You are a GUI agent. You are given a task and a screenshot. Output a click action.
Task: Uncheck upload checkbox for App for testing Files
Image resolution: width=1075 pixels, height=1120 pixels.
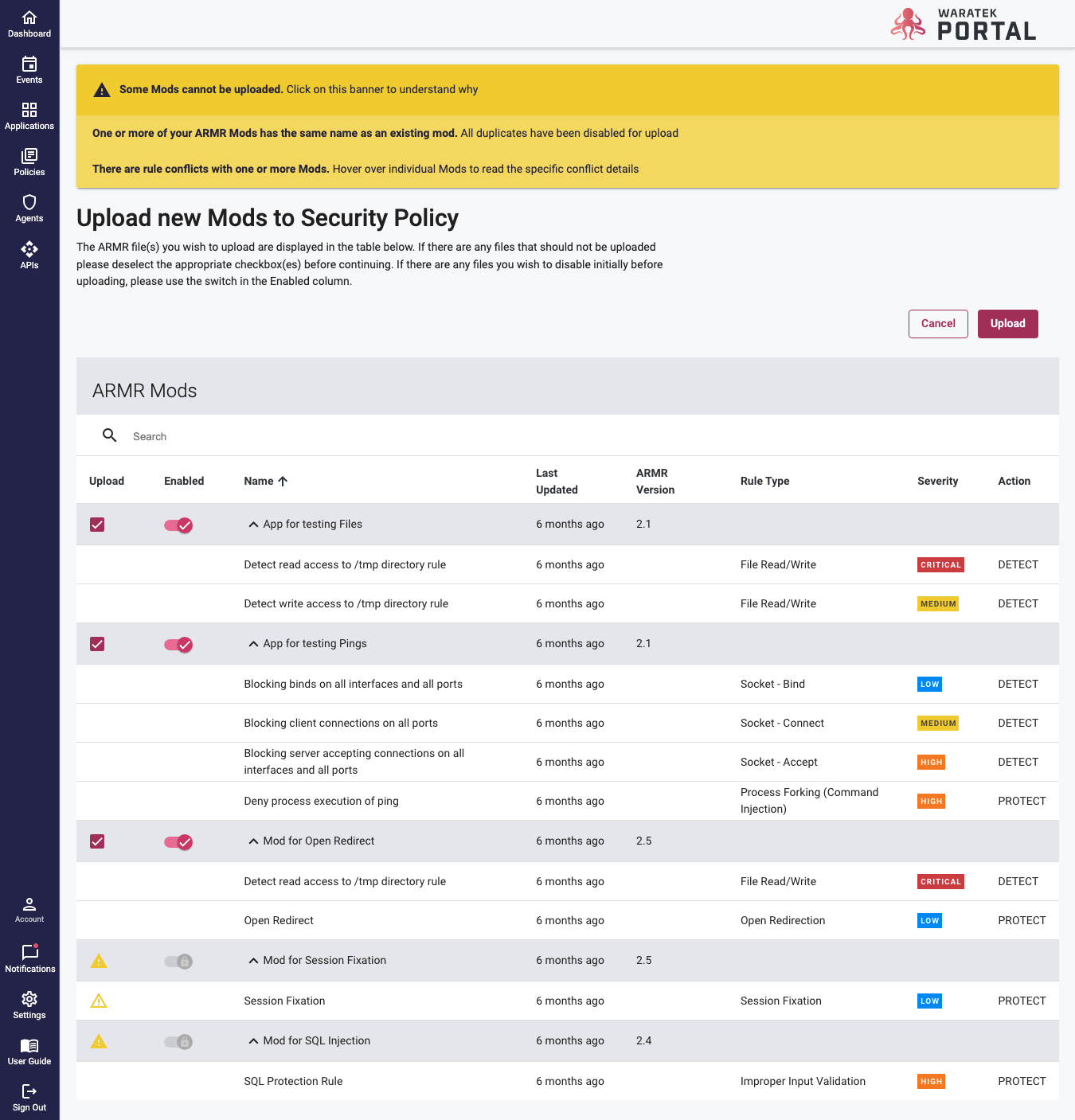(x=97, y=525)
